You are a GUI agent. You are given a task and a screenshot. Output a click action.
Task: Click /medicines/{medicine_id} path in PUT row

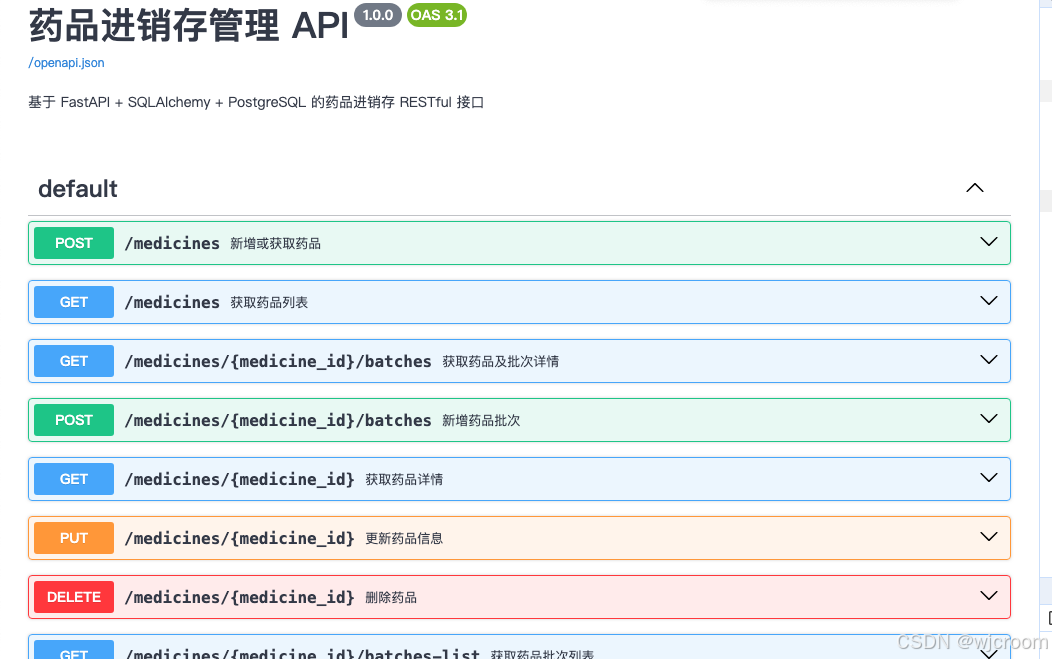240,538
